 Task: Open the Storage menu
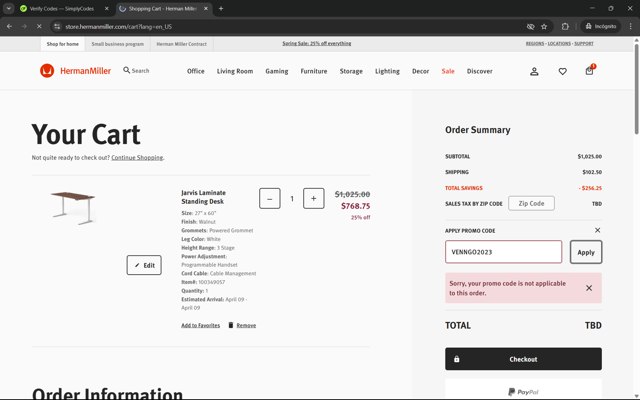(351, 71)
